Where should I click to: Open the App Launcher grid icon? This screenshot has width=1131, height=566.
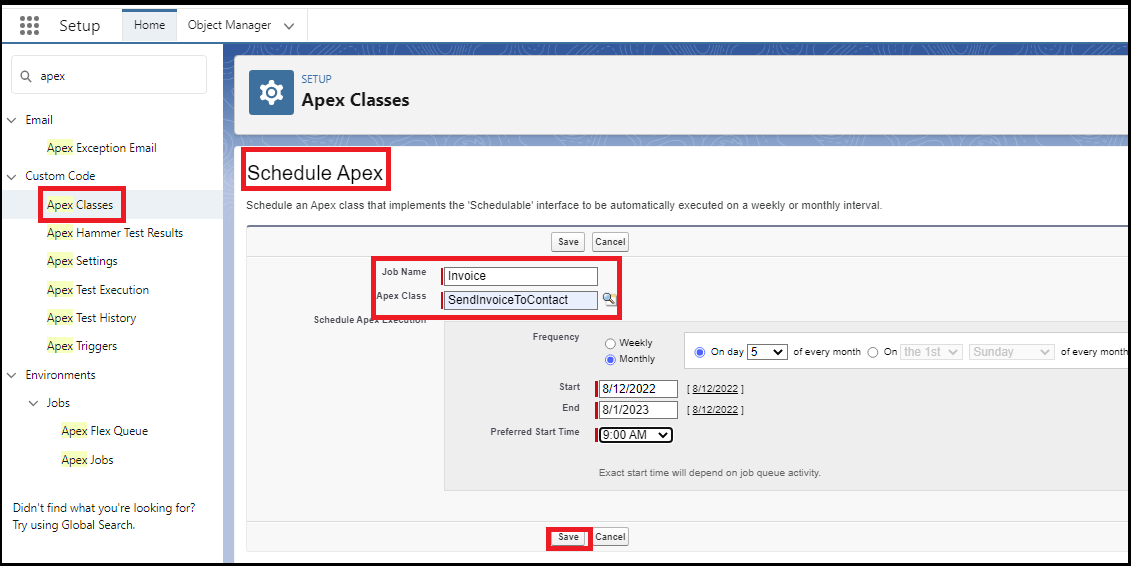30,25
